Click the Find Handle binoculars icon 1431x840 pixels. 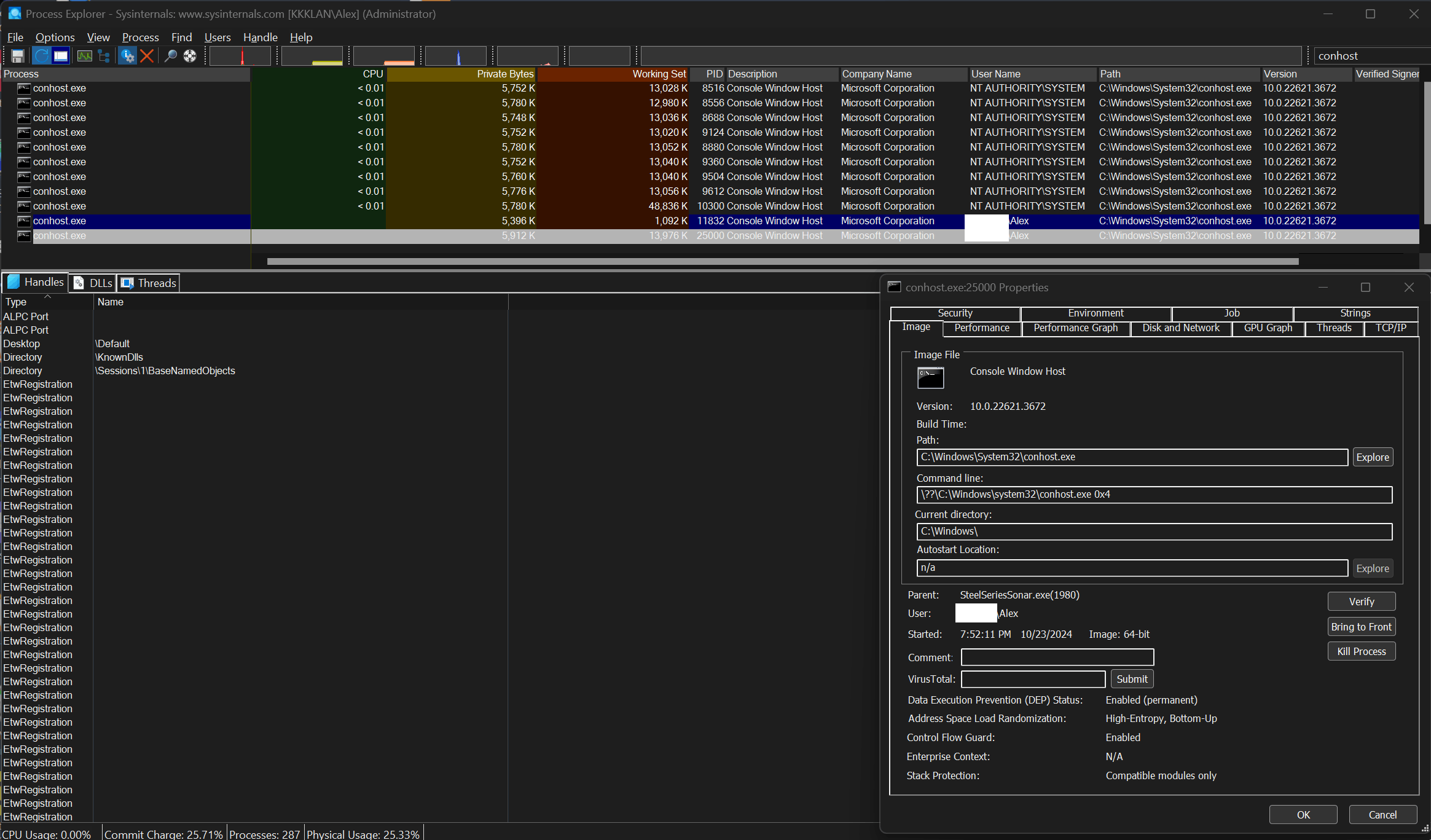pos(170,56)
